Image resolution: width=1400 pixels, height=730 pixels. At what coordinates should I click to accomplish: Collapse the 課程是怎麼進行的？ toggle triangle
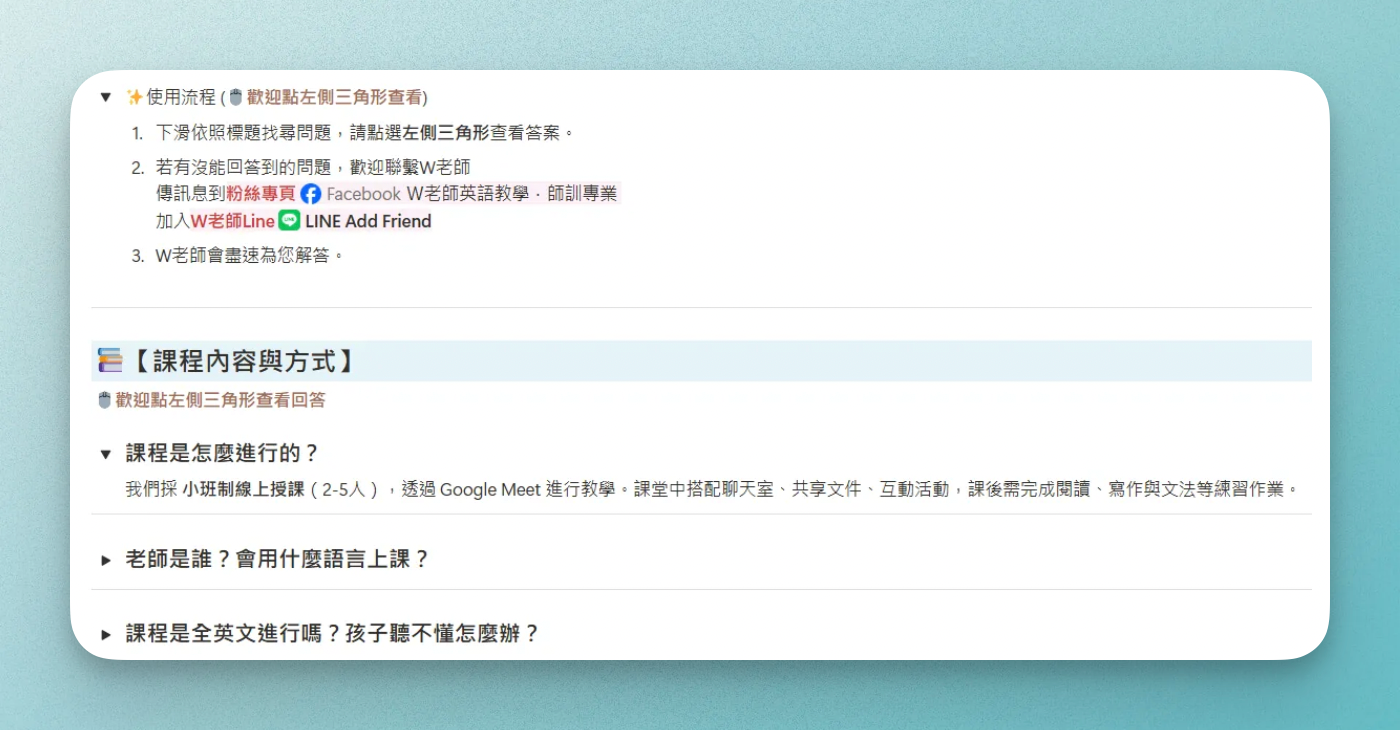pyautogui.click(x=105, y=454)
